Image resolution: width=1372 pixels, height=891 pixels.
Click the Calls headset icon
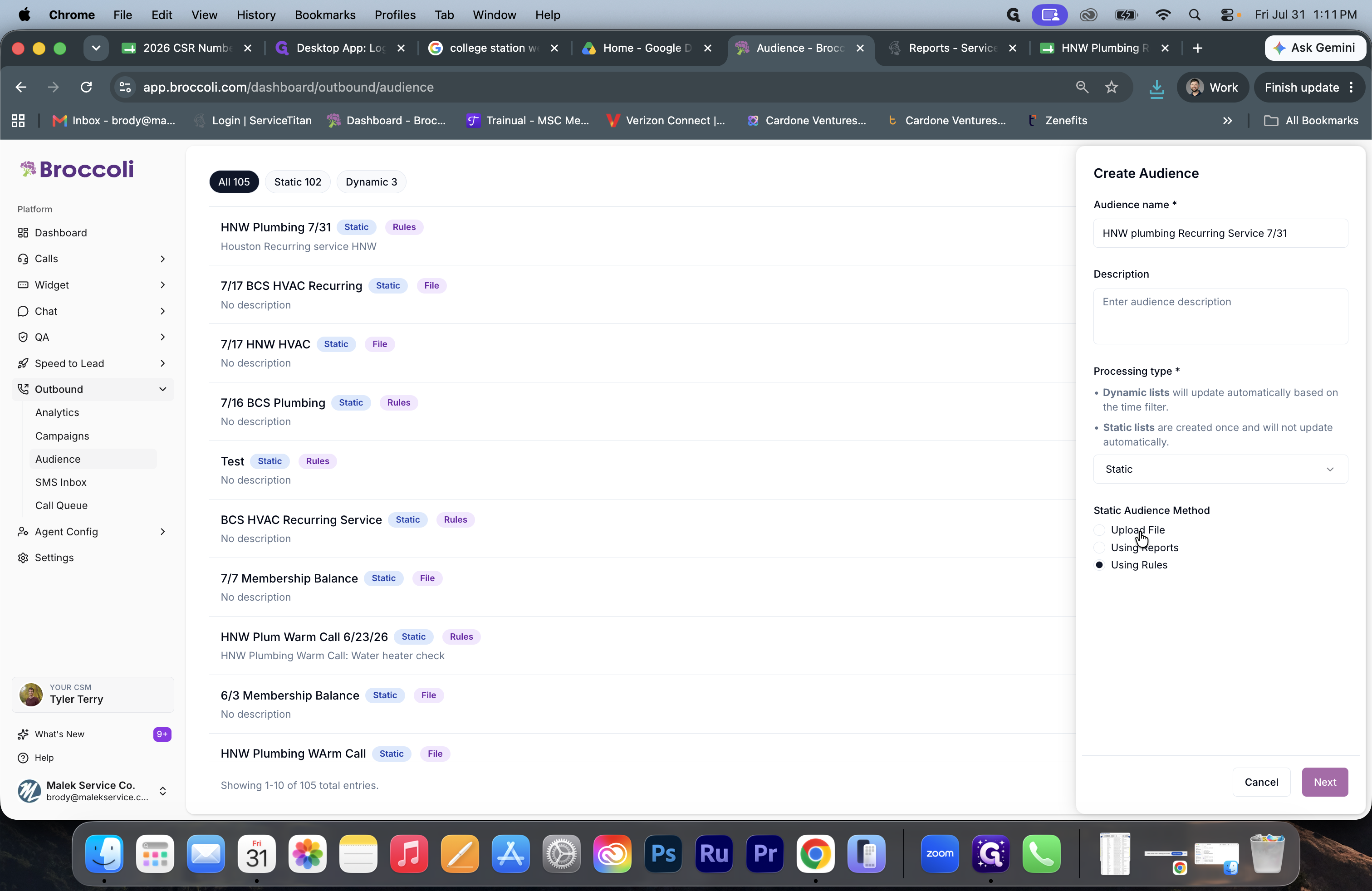coord(23,259)
